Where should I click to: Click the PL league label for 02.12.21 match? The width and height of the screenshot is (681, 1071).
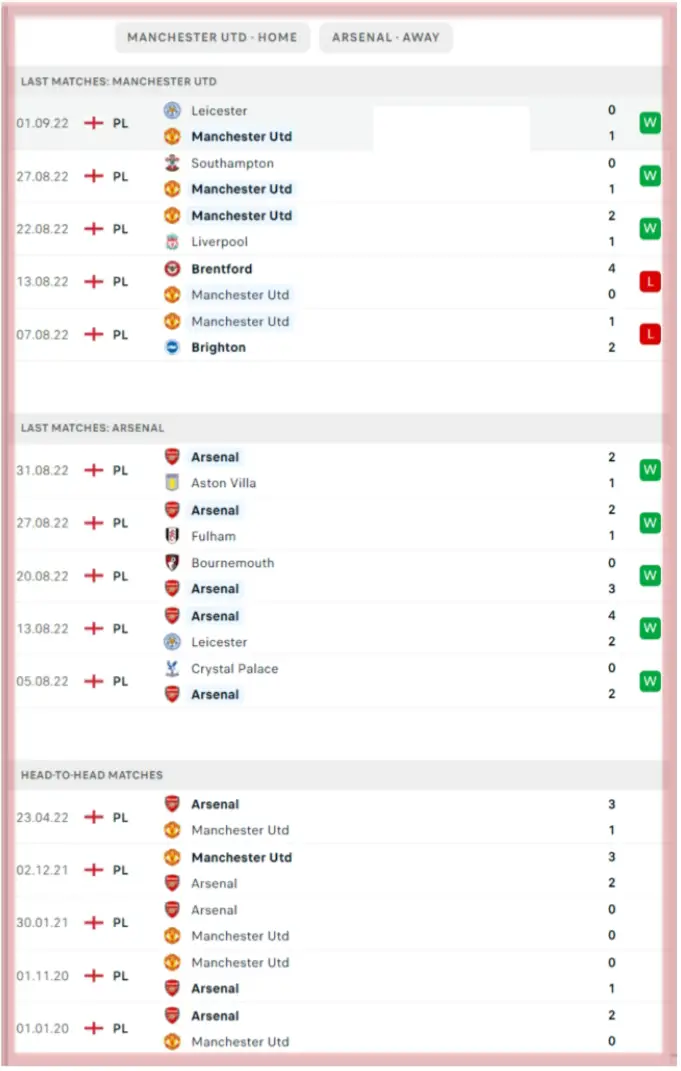click(x=120, y=870)
